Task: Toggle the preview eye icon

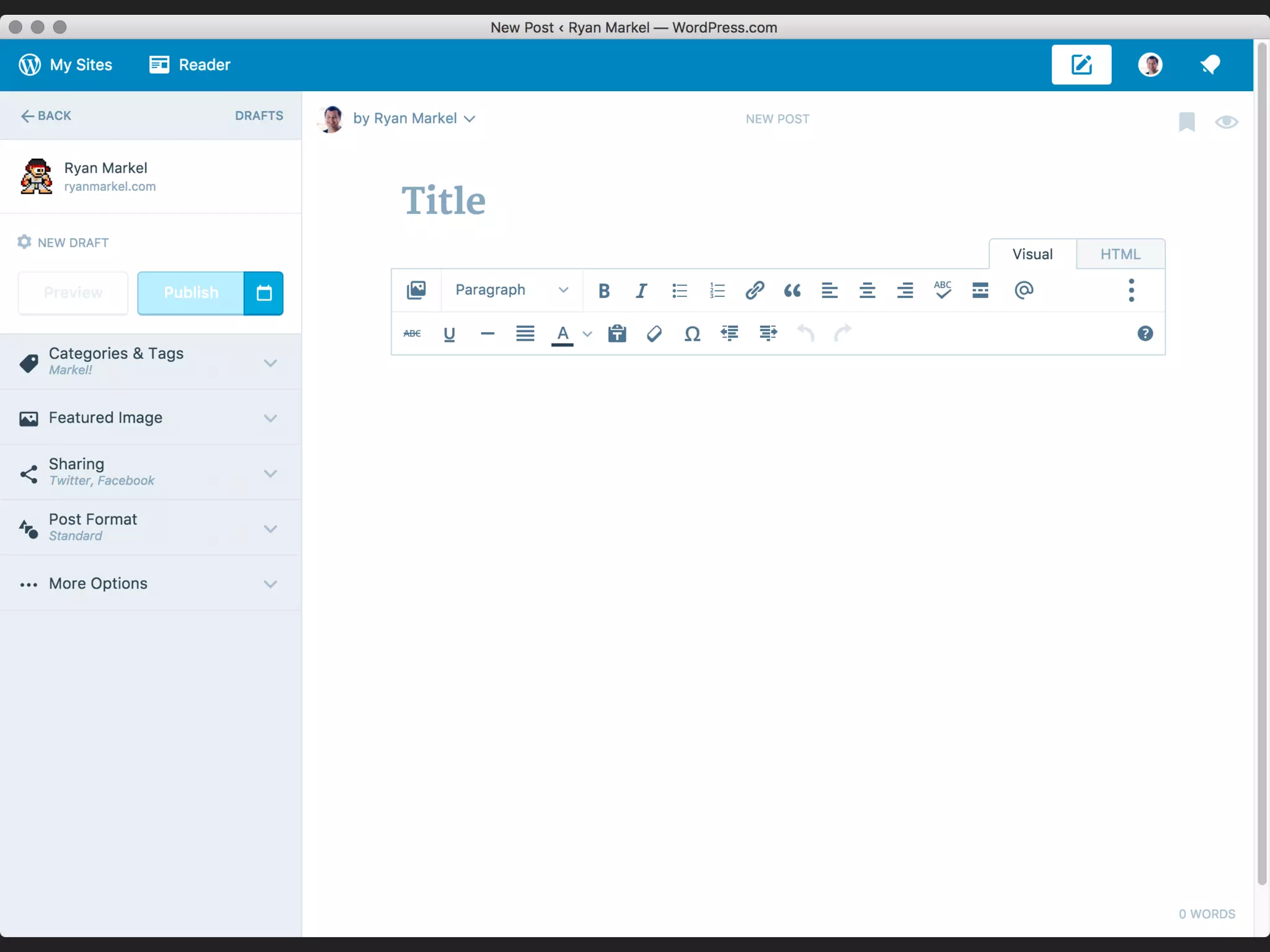Action: tap(1226, 121)
